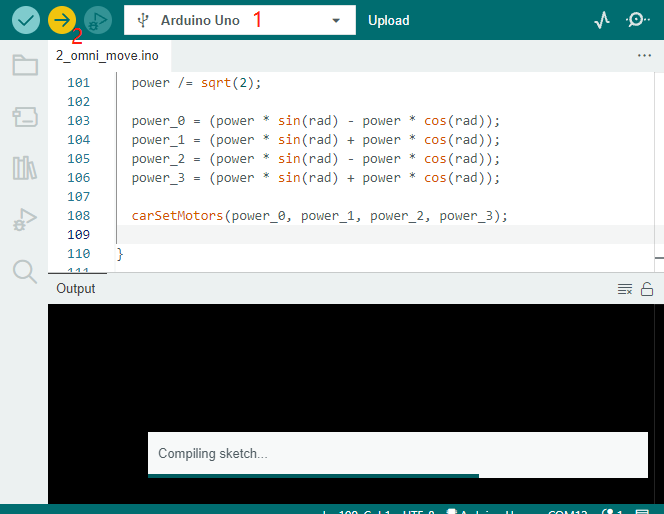Viewport: 664px width, 514px height.
Task: Expand the Arduino Uno board dropdown
Action: pos(240,20)
